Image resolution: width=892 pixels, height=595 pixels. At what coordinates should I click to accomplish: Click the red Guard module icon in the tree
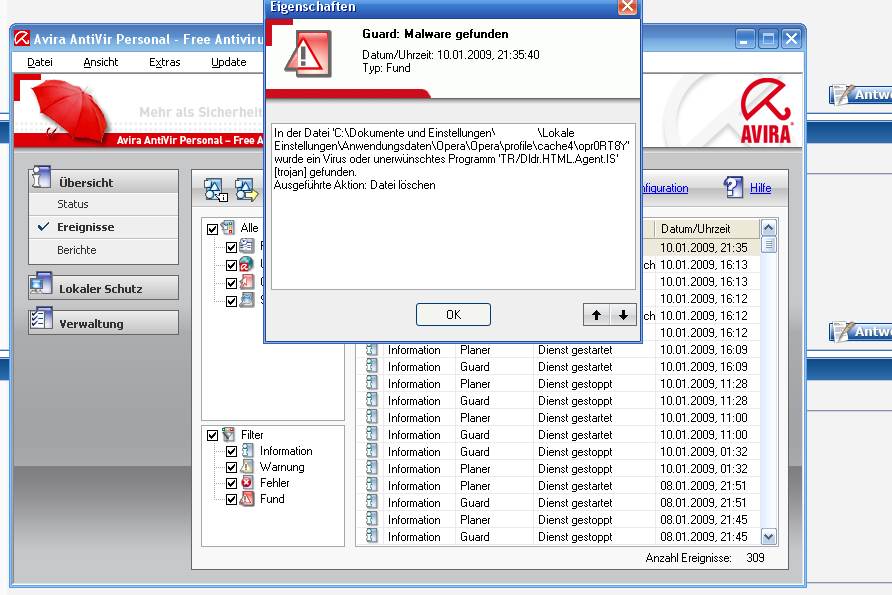pos(246,282)
